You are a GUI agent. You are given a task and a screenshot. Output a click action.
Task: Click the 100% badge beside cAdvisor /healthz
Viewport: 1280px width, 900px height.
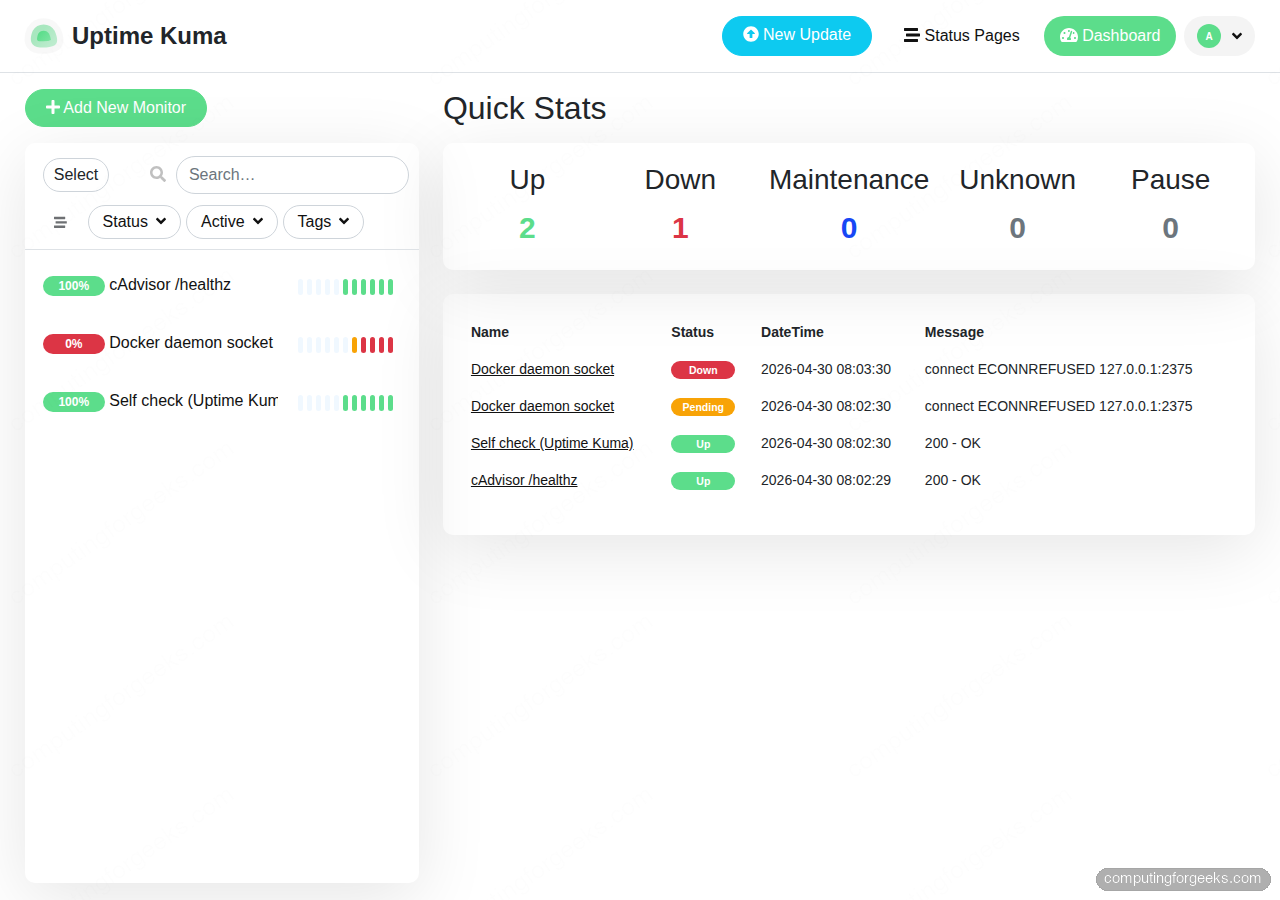coord(74,286)
